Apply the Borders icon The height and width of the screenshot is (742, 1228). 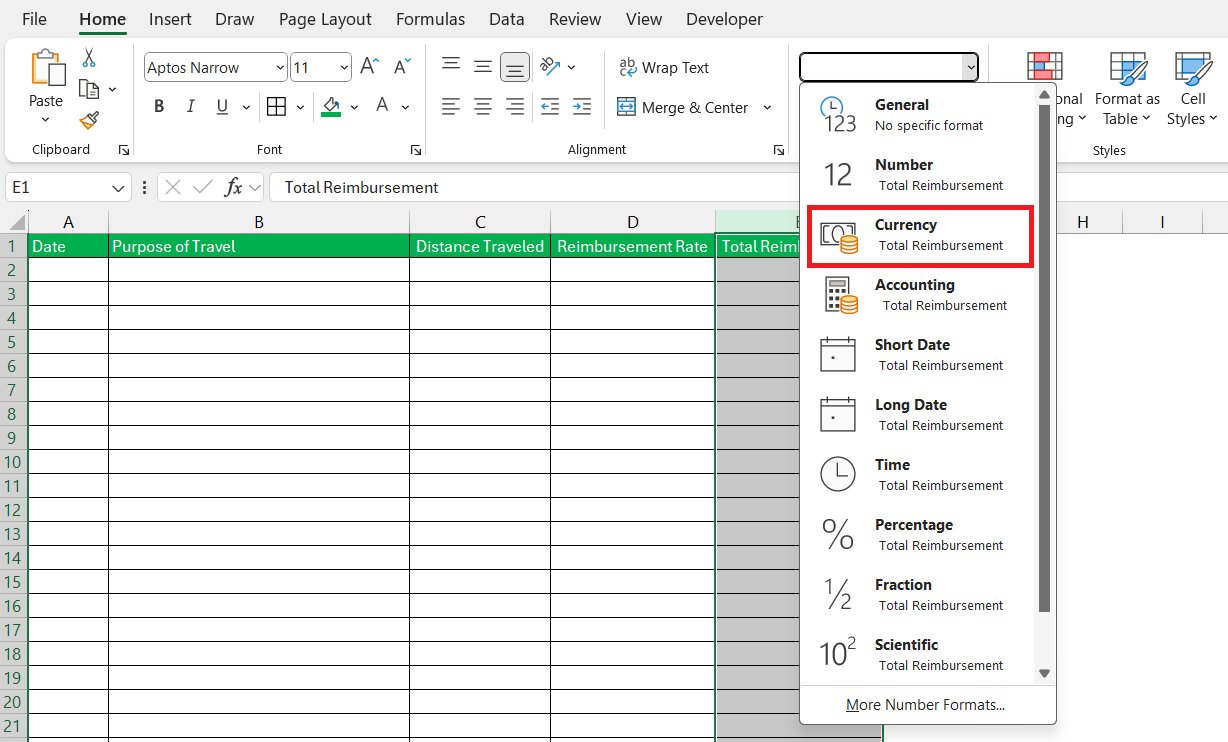(276, 107)
